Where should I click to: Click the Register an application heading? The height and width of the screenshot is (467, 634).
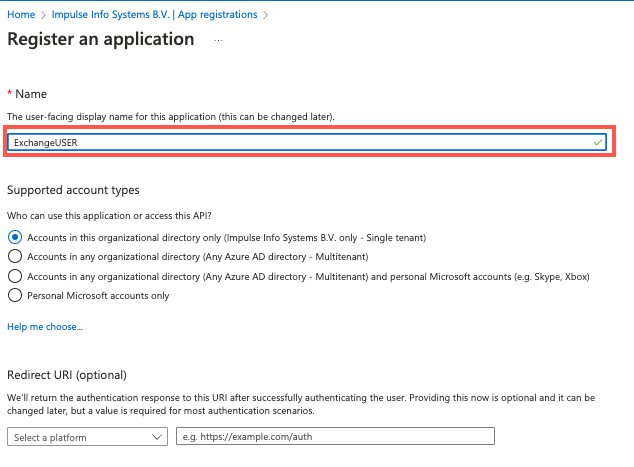click(101, 39)
